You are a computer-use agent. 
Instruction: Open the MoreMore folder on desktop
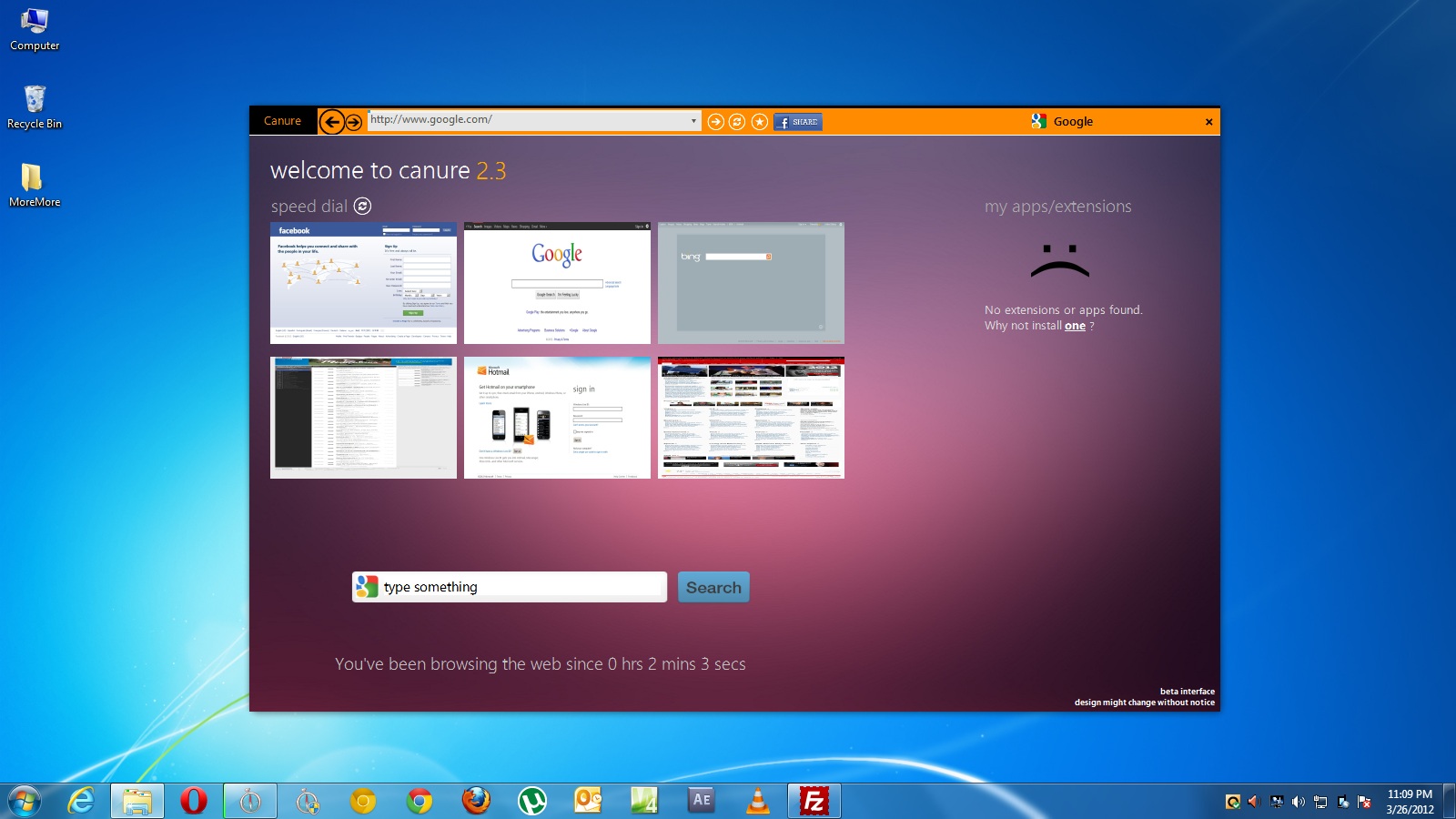coord(35,186)
